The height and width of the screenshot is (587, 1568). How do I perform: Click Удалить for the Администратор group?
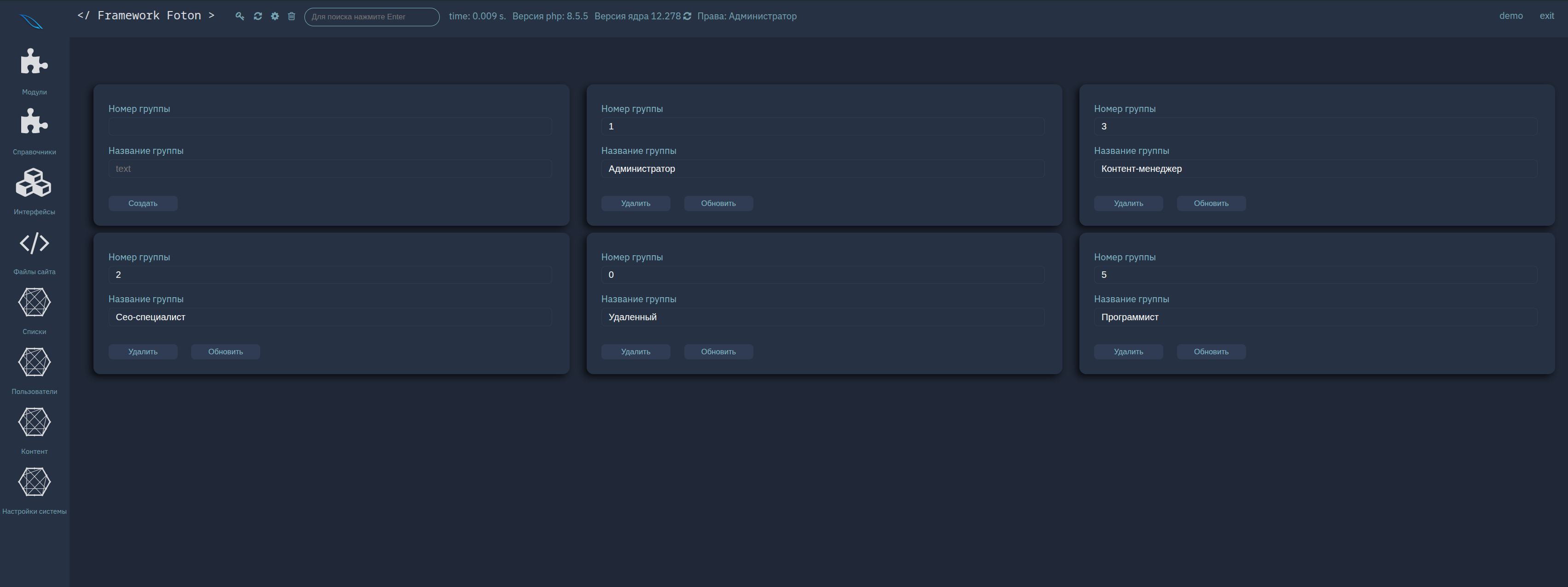[x=635, y=203]
